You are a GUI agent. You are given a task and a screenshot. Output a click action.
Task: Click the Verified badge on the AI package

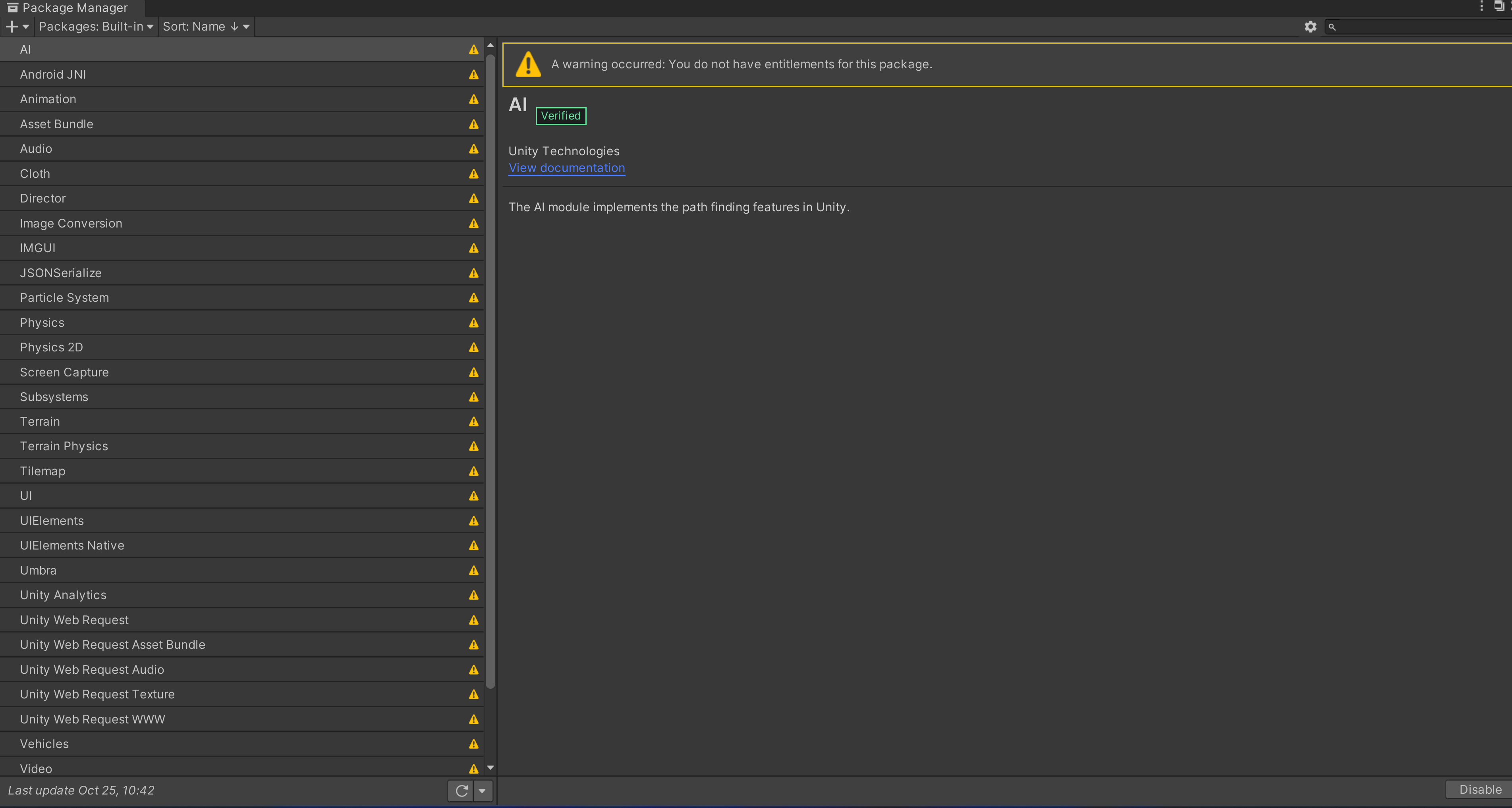[560, 116]
